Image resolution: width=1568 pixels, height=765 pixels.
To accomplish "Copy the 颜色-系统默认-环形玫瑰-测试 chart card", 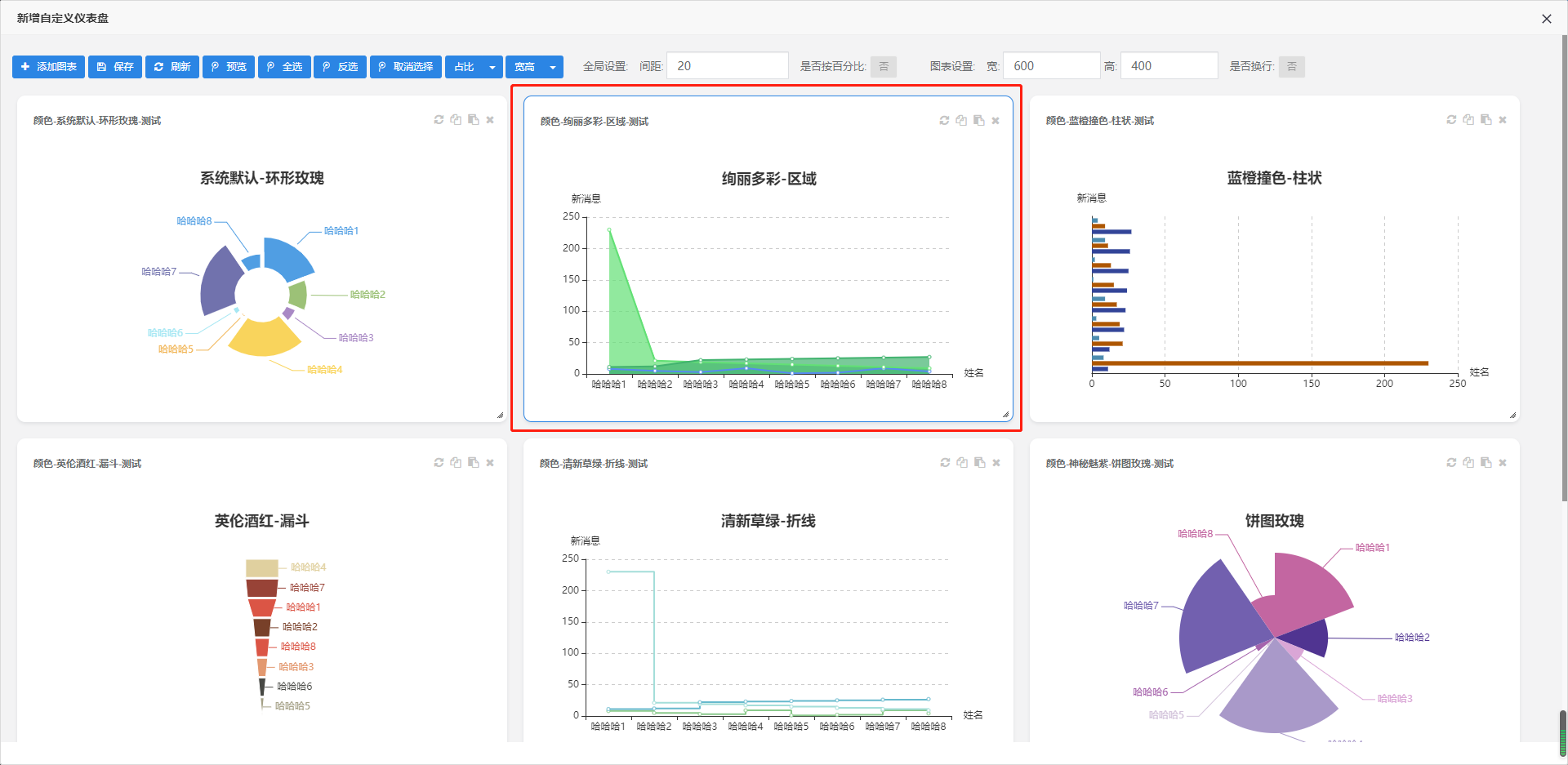I will (456, 120).
